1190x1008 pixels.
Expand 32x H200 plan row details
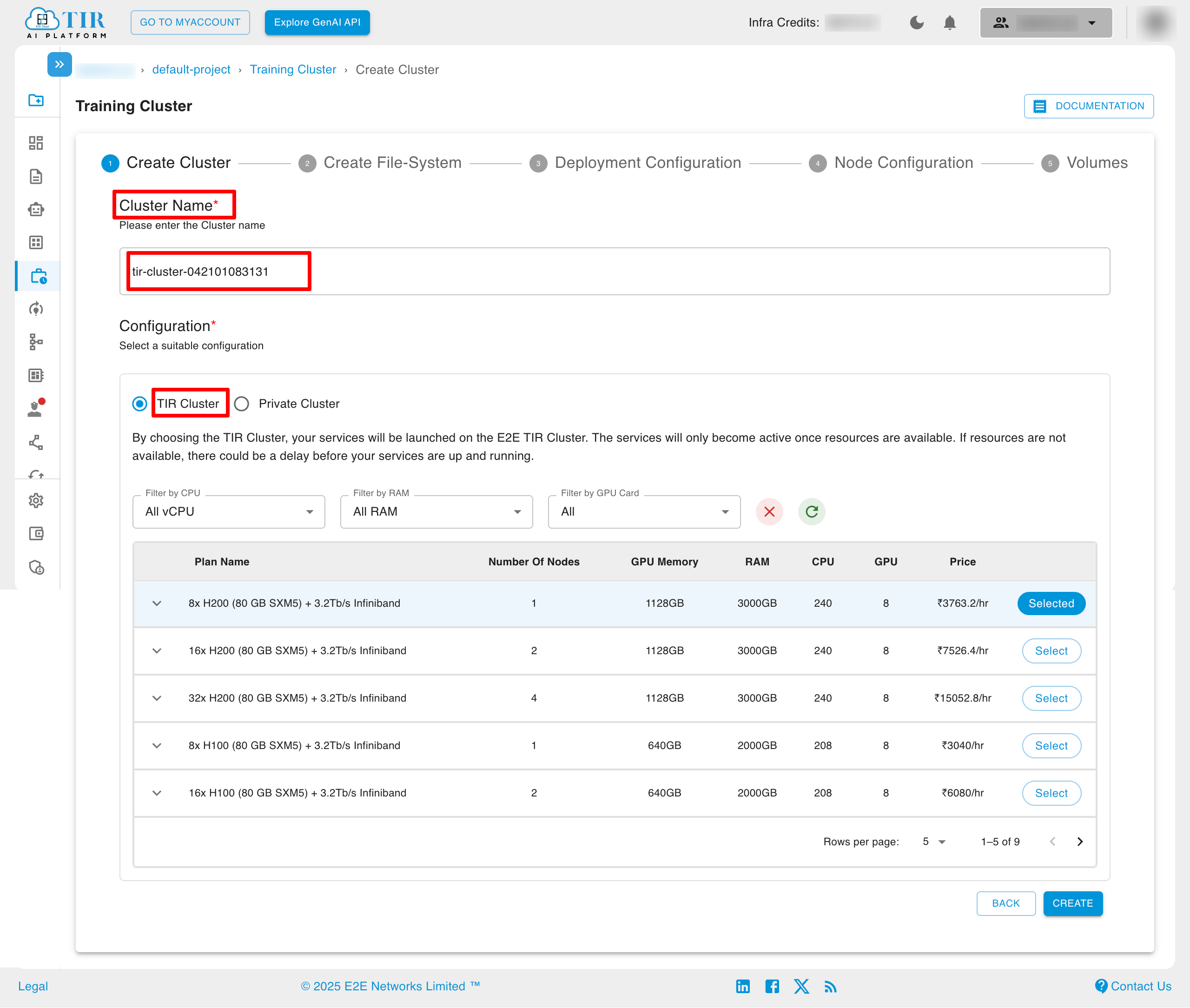click(157, 698)
